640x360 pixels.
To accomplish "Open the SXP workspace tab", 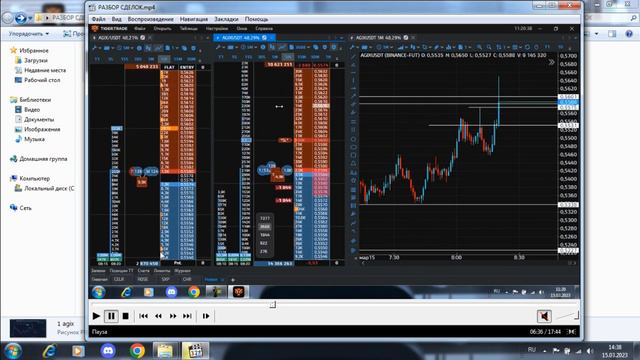I will click(x=165, y=280).
